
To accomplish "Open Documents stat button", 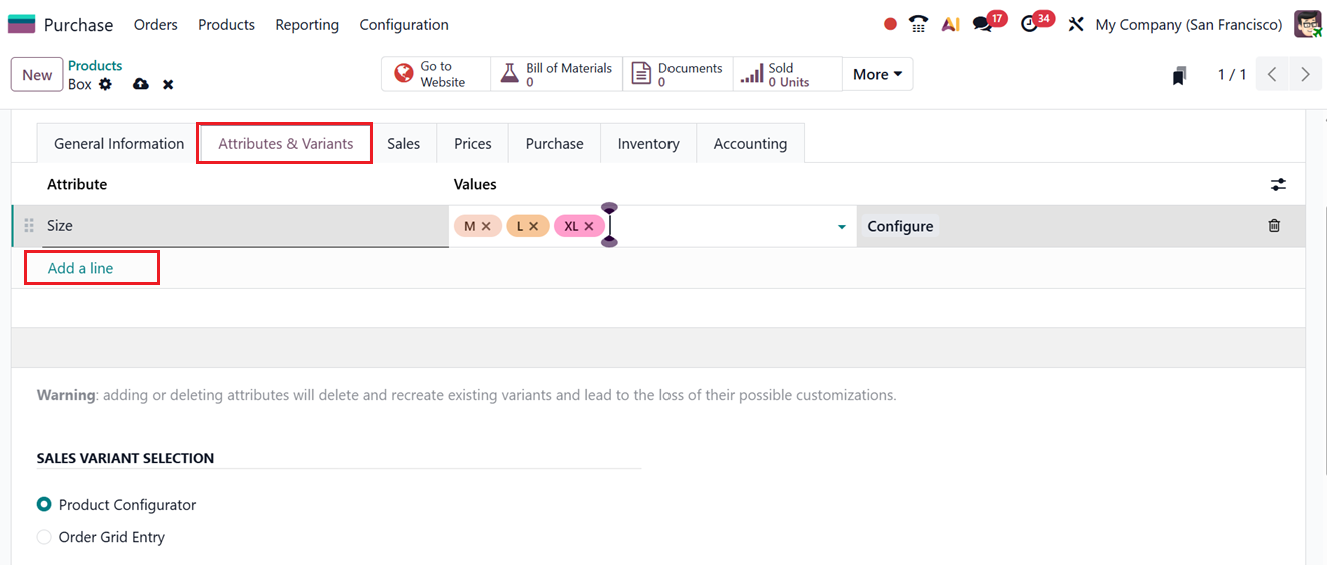I will point(678,74).
